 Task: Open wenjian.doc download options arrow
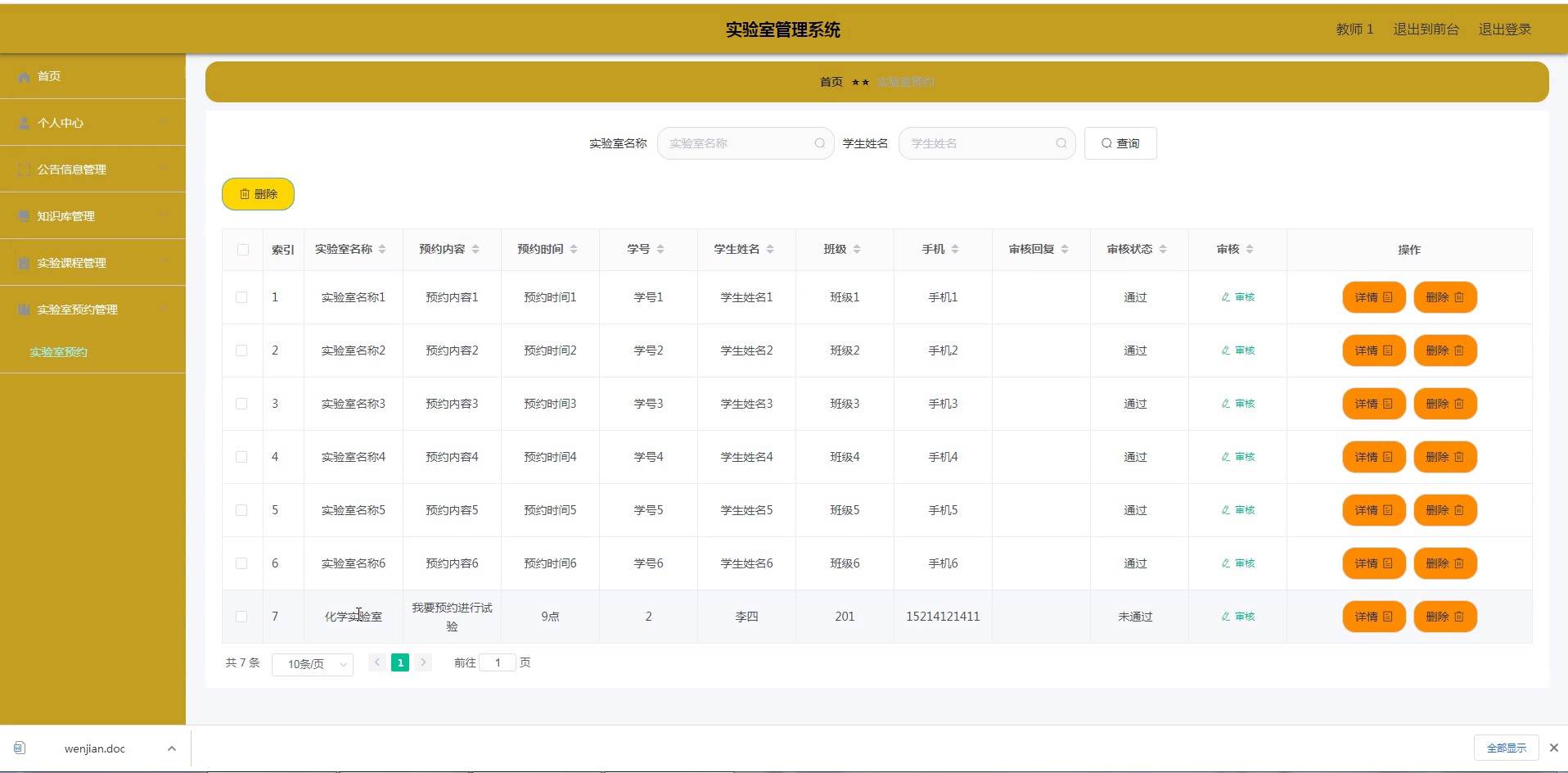(172, 748)
